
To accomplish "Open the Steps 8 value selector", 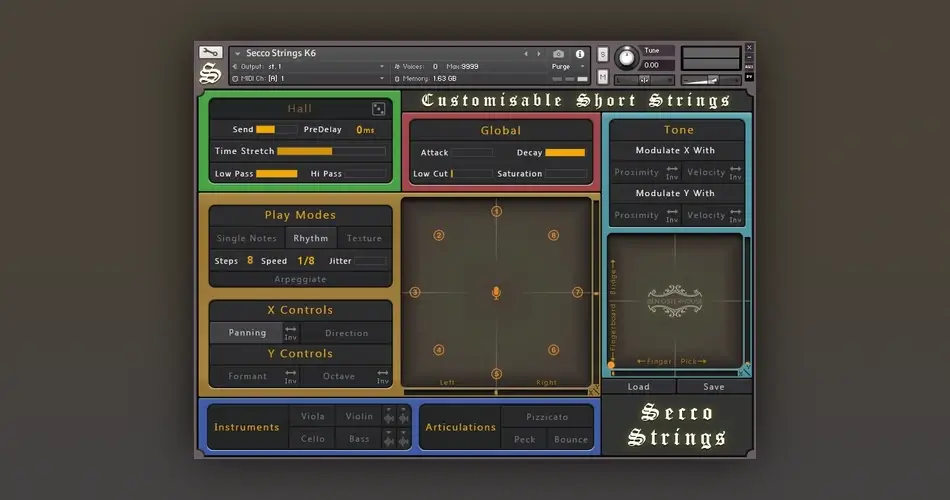I will [250, 260].
